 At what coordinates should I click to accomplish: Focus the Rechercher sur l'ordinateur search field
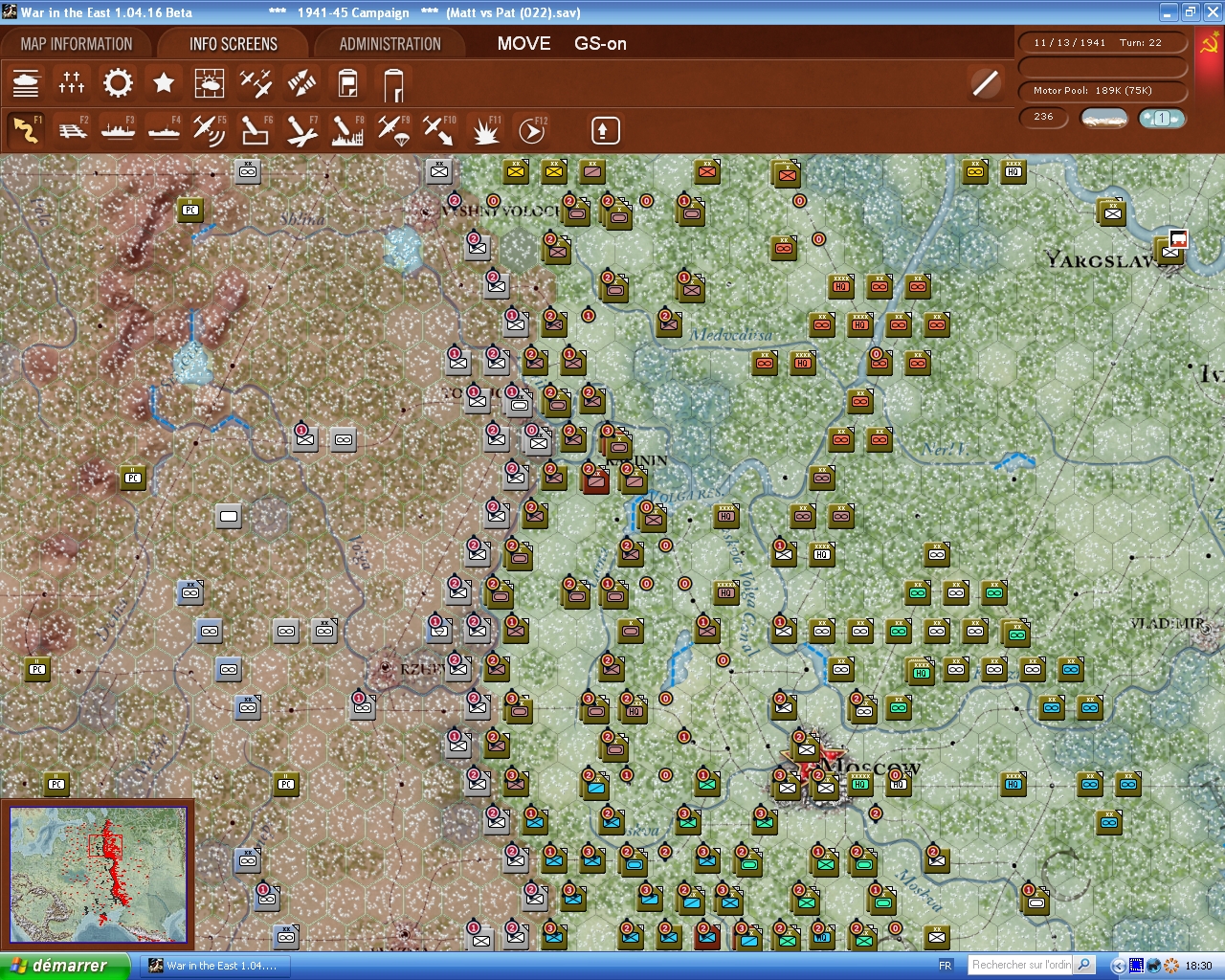[x=1021, y=965]
